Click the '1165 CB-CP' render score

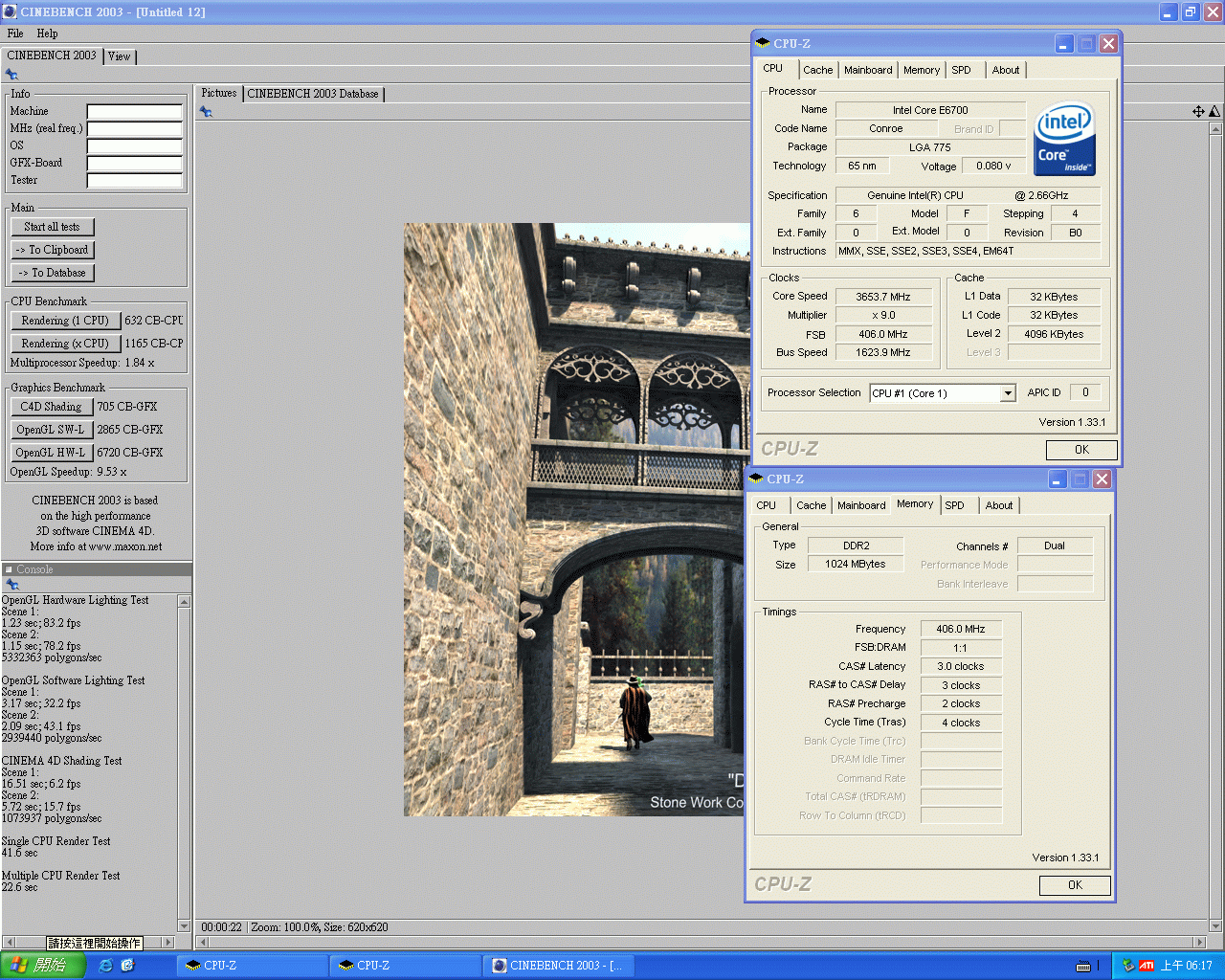point(154,344)
